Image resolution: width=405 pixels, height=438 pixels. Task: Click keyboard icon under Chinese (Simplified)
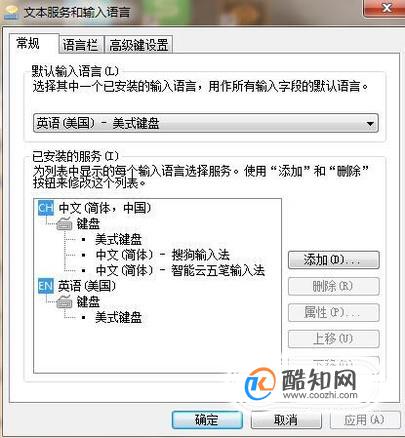(64, 224)
